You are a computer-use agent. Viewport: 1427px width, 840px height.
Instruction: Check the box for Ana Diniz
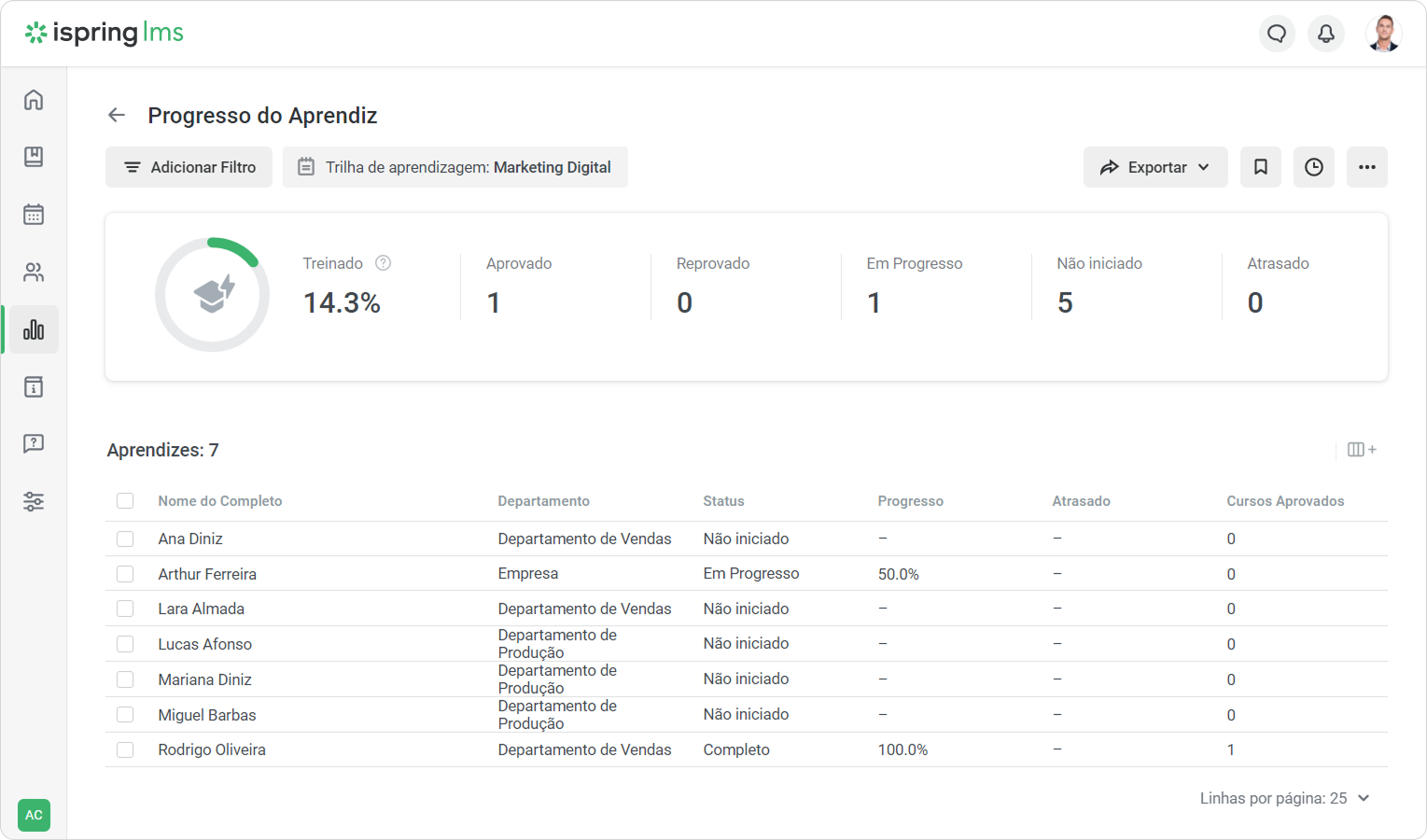pos(125,539)
